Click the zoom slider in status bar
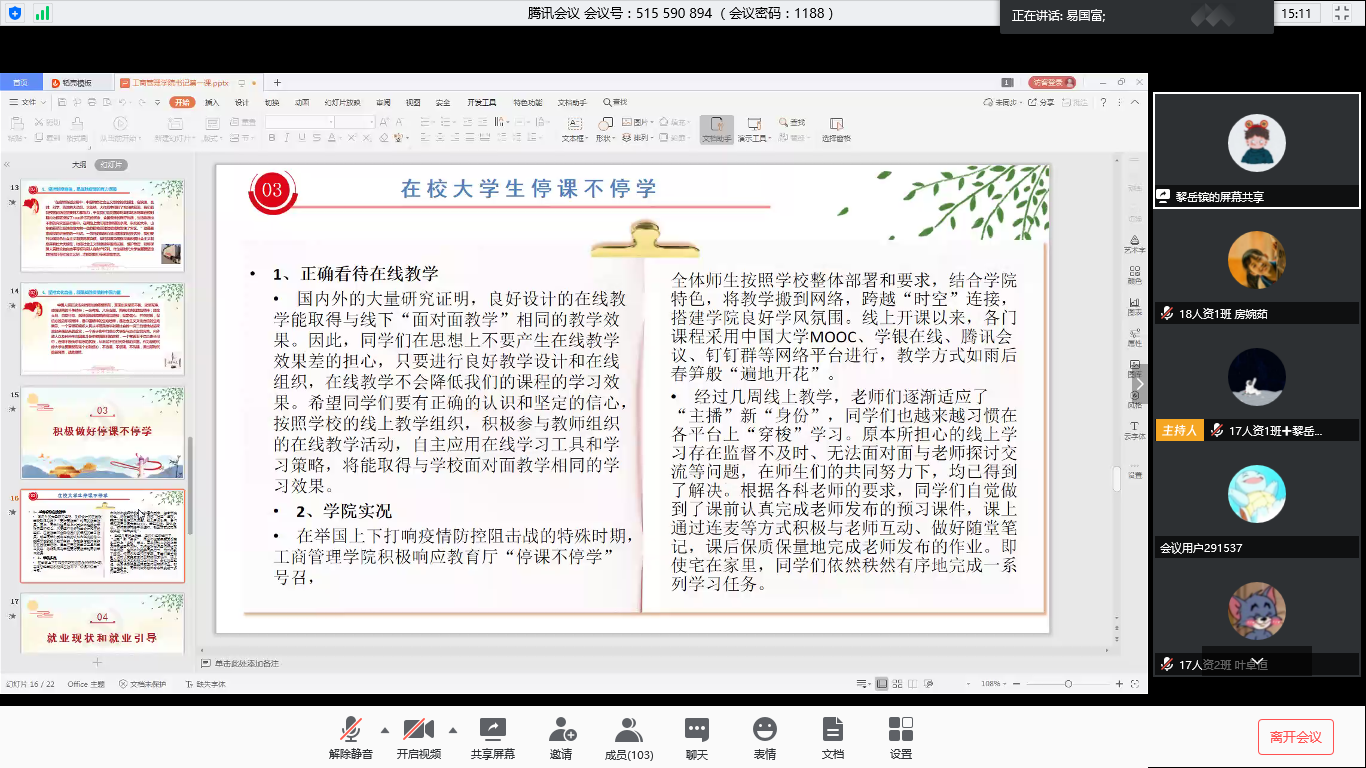Image resolution: width=1366 pixels, height=768 pixels. [x=1068, y=684]
